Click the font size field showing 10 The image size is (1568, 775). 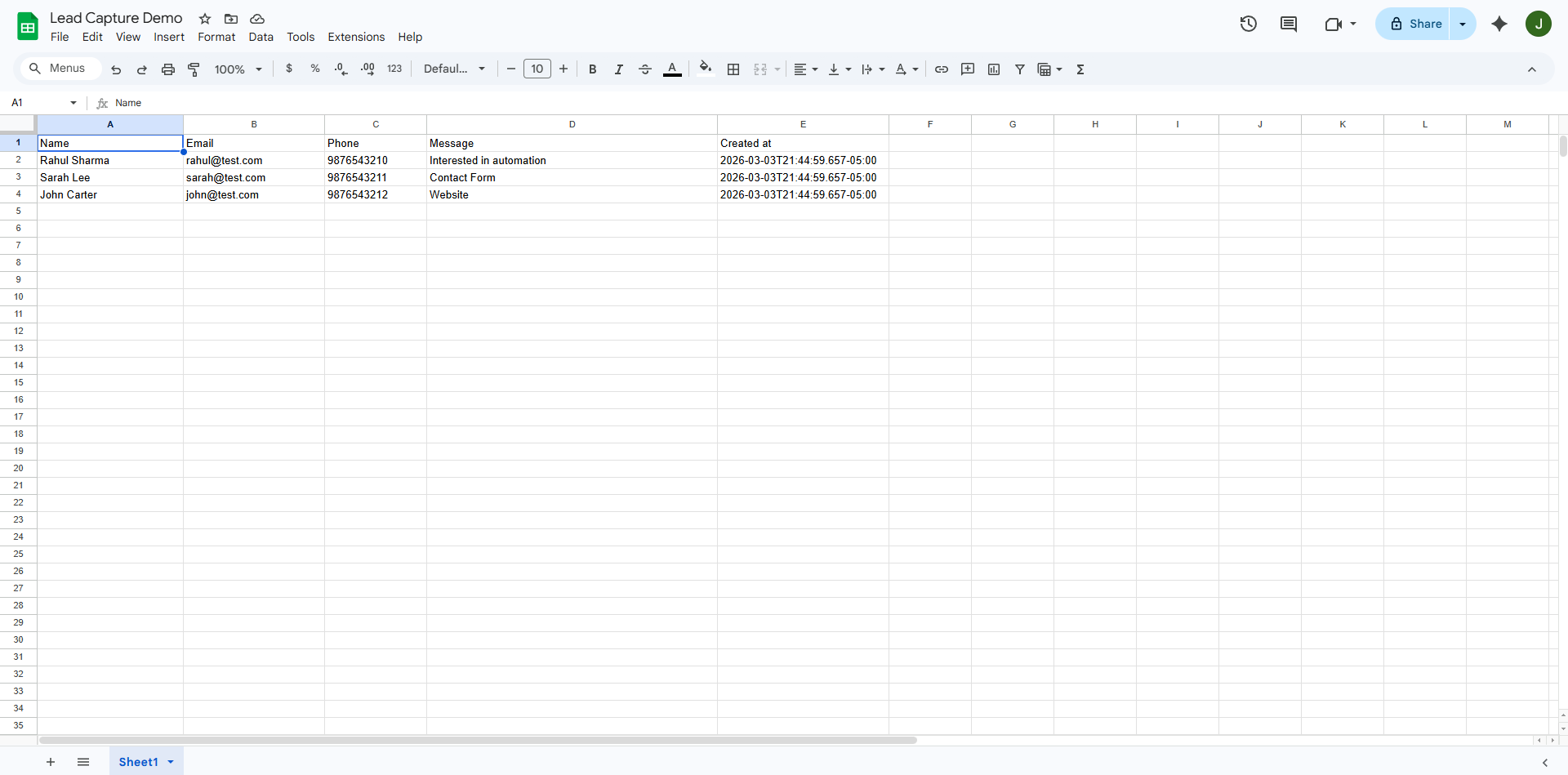pyautogui.click(x=537, y=69)
